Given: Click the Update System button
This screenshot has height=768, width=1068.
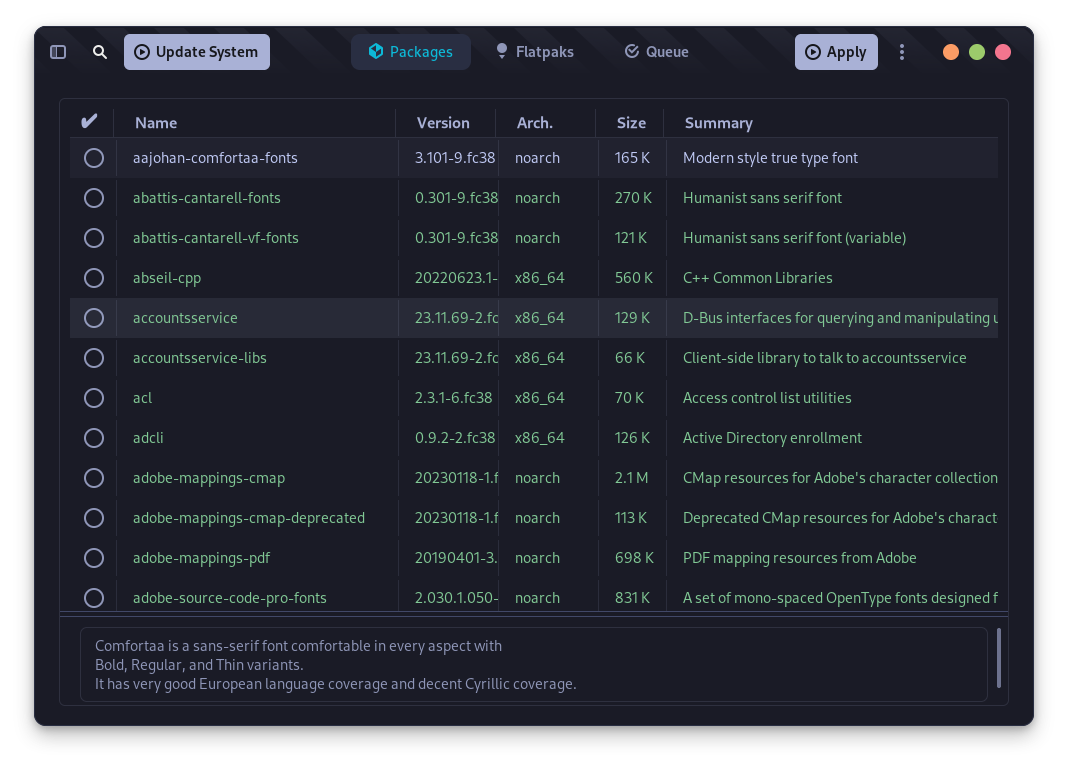Looking at the screenshot, I should pos(197,51).
